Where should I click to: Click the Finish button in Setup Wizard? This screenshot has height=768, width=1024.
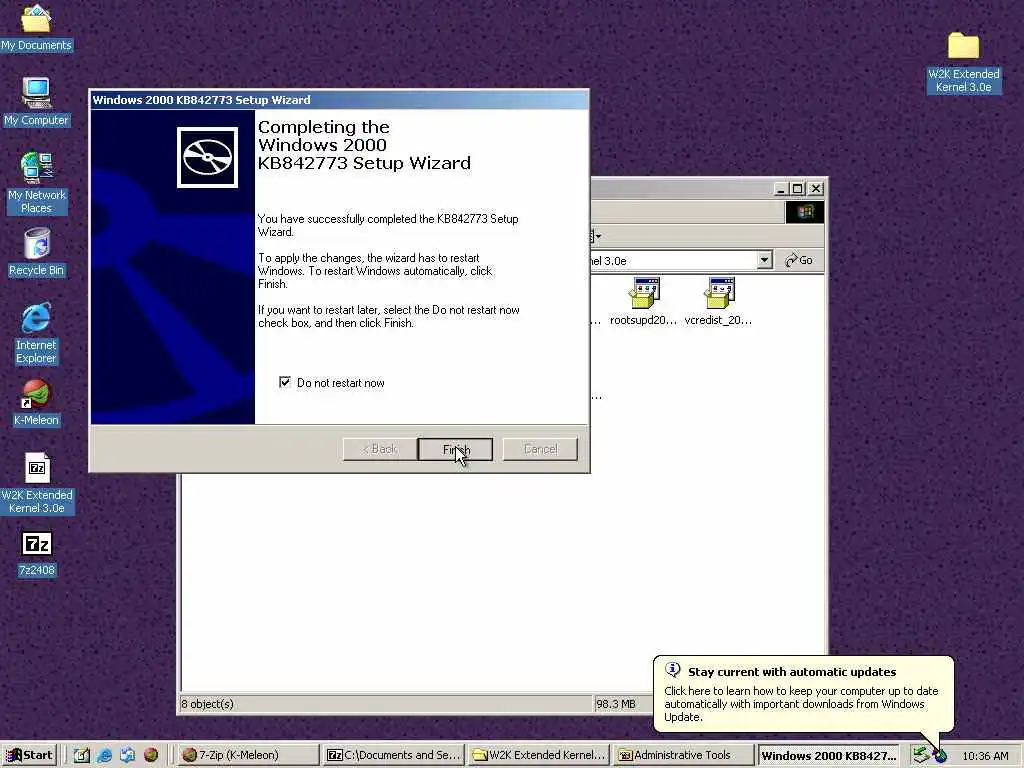tap(455, 449)
